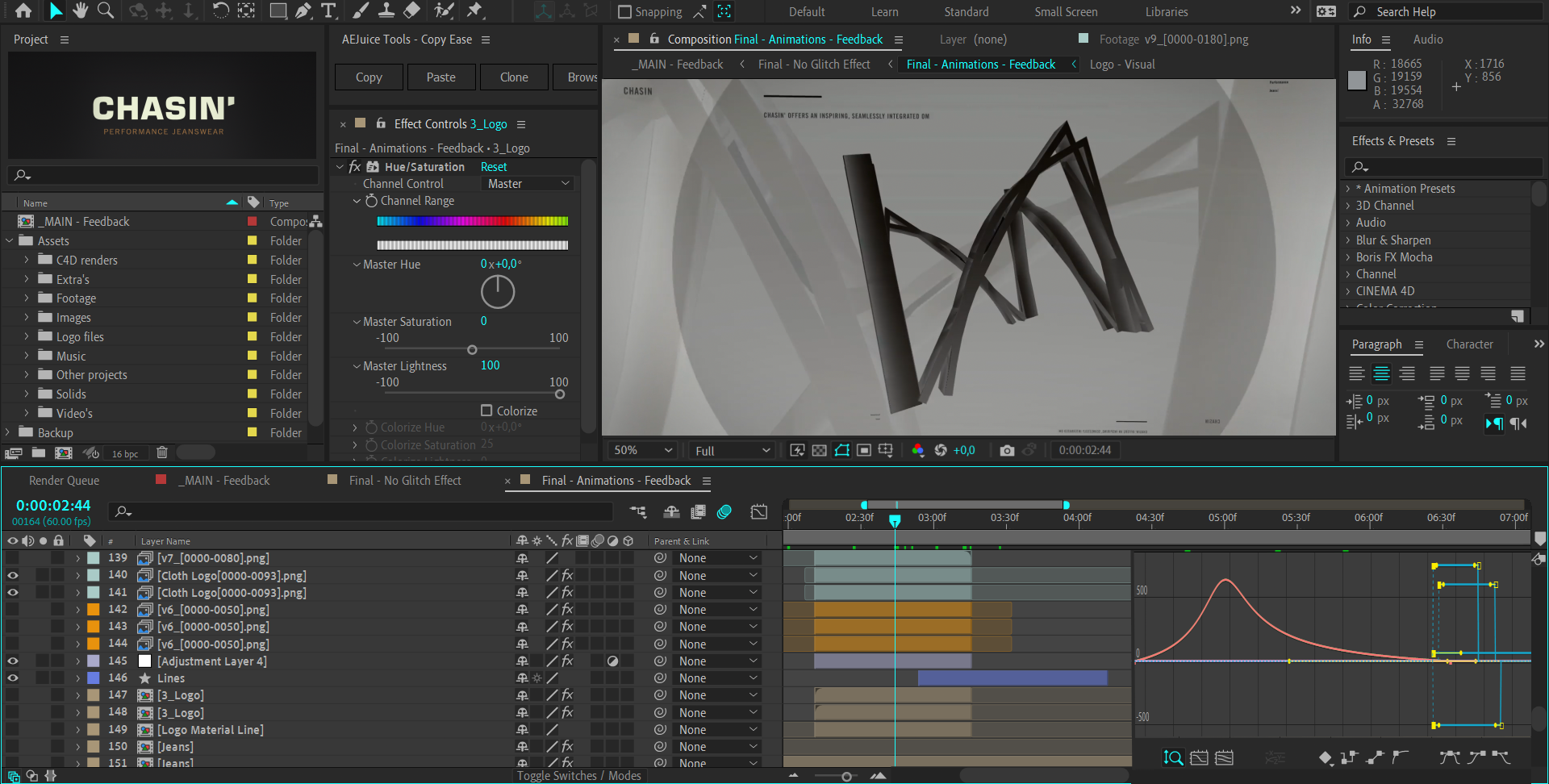1549x784 pixels.
Task: Click the Paste button in AEJuice
Action: (440, 77)
